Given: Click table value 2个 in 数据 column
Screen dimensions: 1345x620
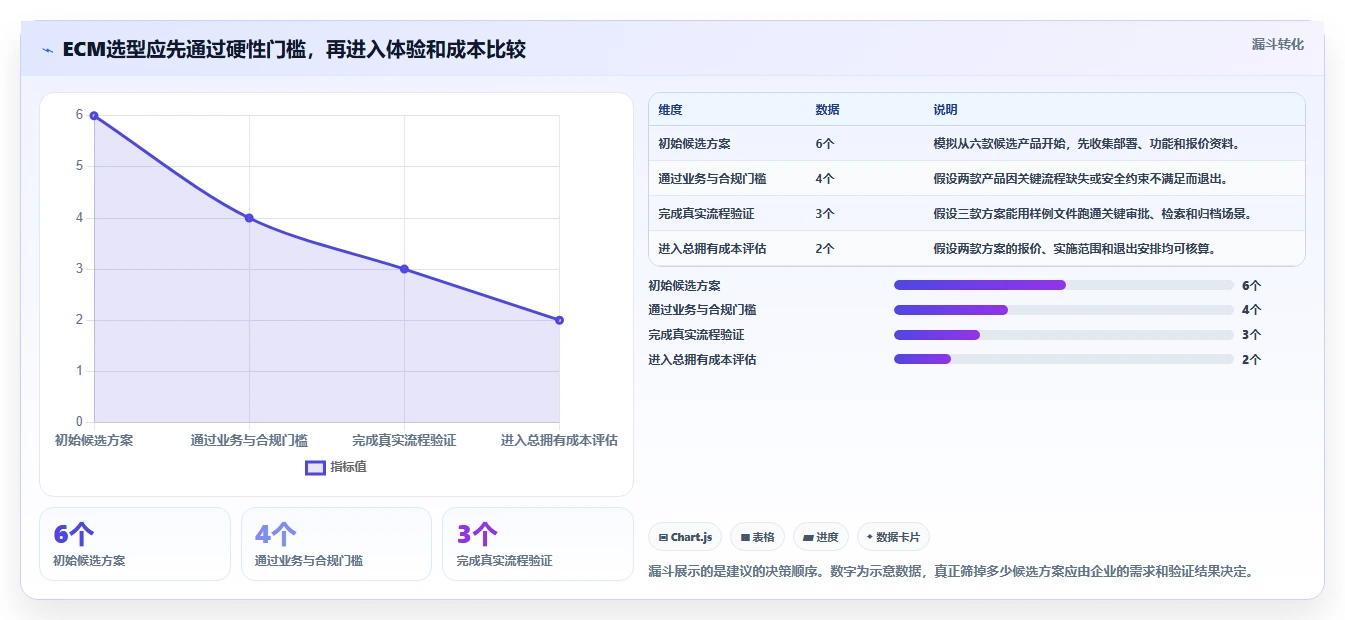Looking at the screenshot, I should pyautogui.click(x=825, y=249).
